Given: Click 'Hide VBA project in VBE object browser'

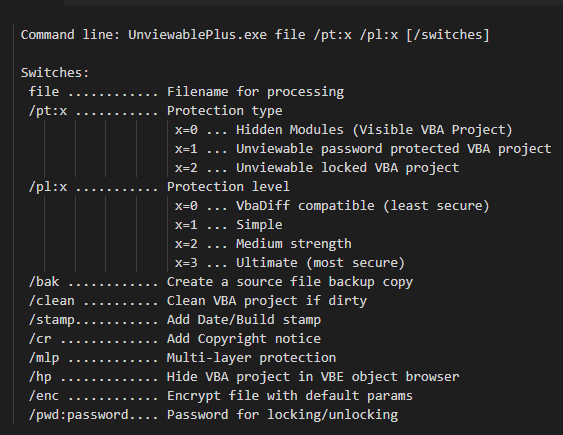Looking at the screenshot, I should (313, 377).
